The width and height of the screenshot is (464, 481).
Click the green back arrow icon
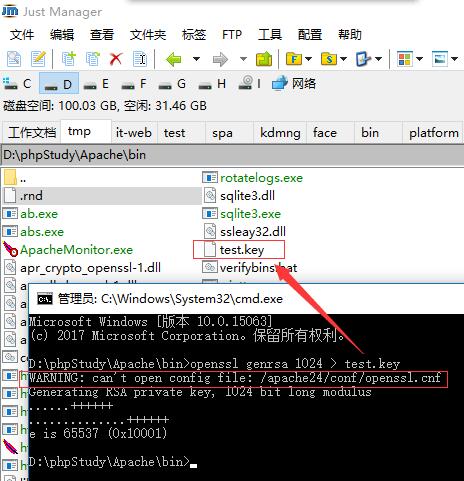pyautogui.click(x=173, y=59)
